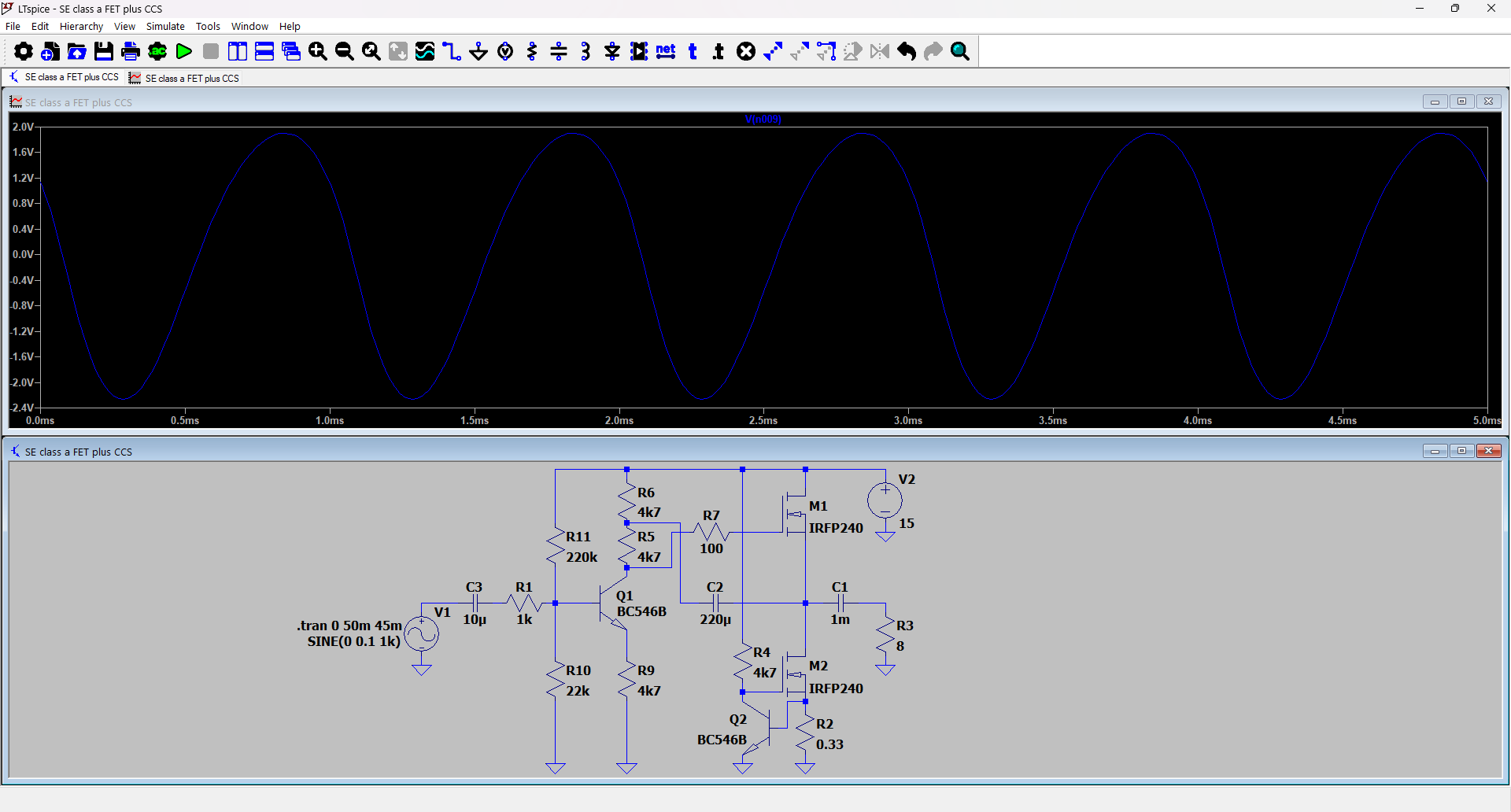Click the V1 sine source symbol
1511x812 pixels.
[x=422, y=634]
